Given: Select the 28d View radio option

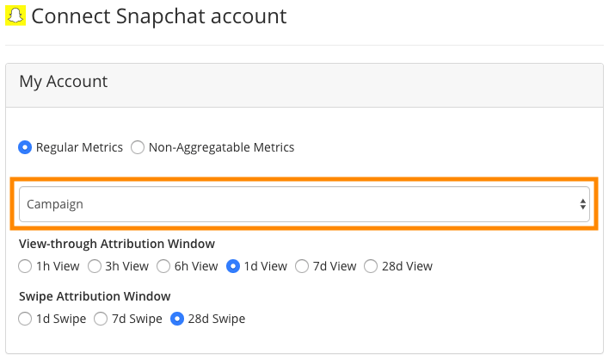Looking at the screenshot, I should (371, 266).
